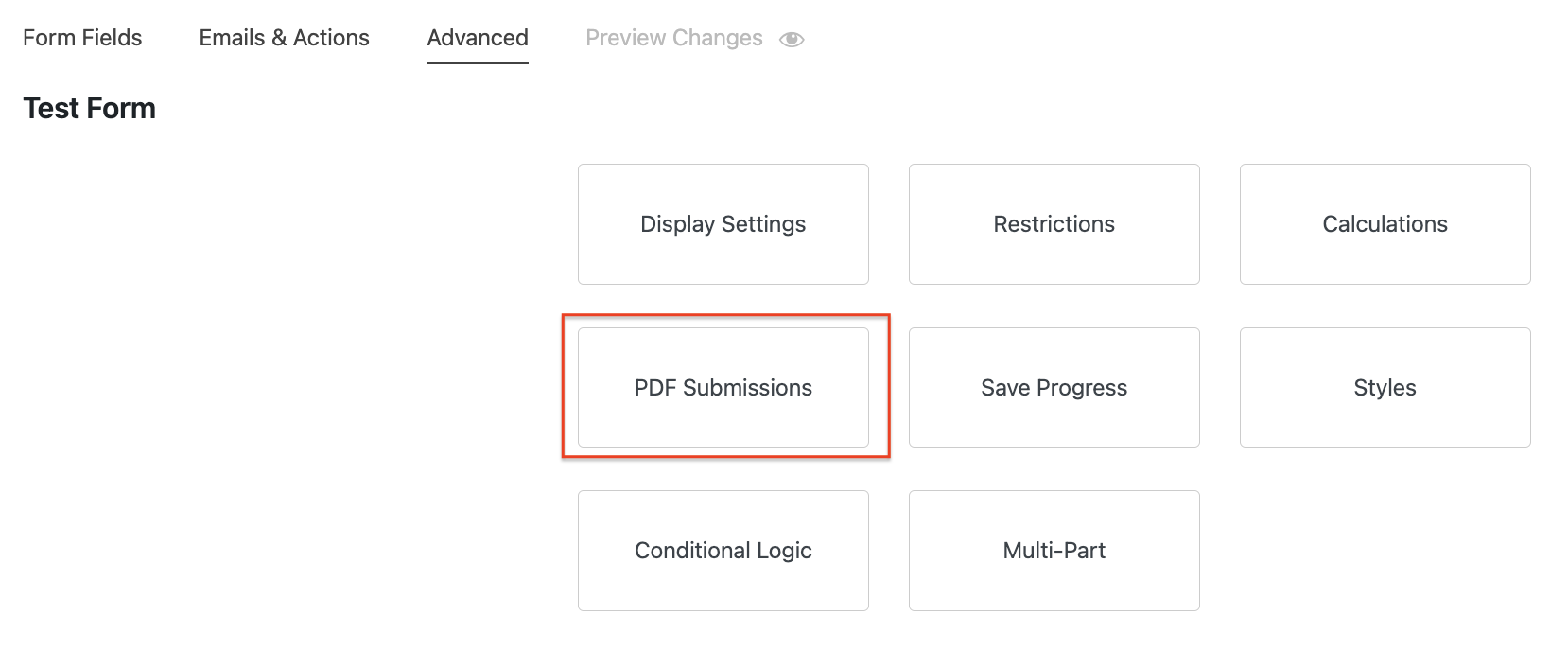Click the eye icon beside Preview Changes
Viewport: 1568px width, 651px height.
793,39
